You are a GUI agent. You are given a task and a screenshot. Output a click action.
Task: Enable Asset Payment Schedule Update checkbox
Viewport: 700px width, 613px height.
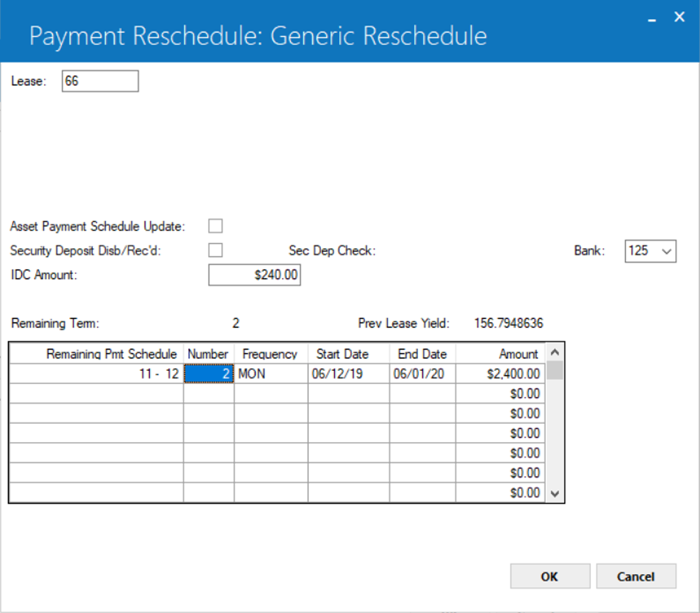point(215,226)
